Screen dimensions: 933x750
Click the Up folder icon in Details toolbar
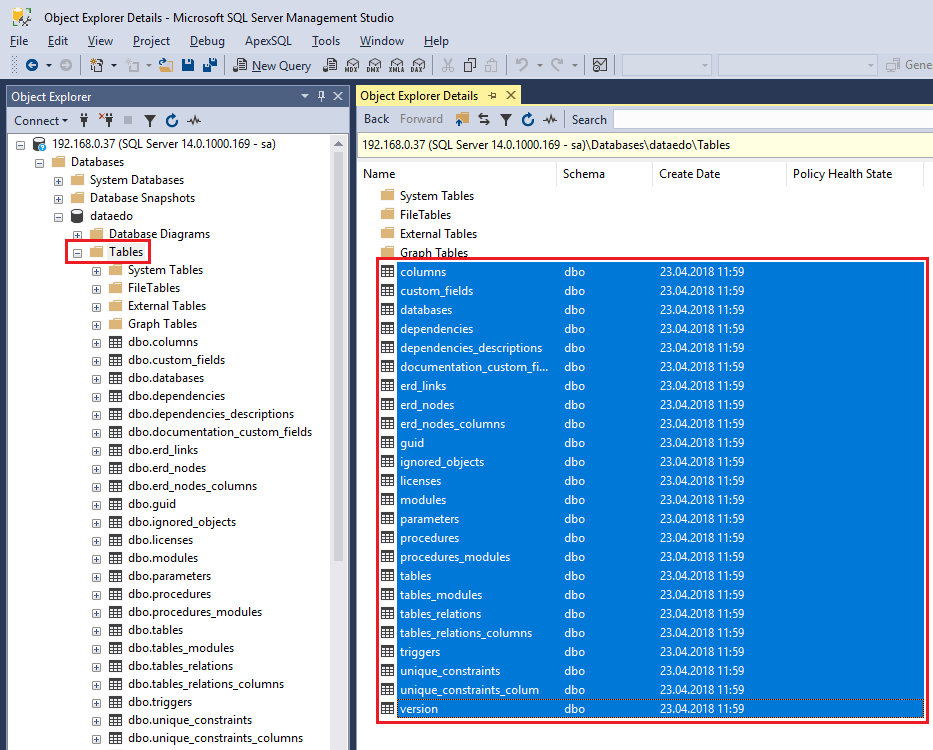point(462,119)
